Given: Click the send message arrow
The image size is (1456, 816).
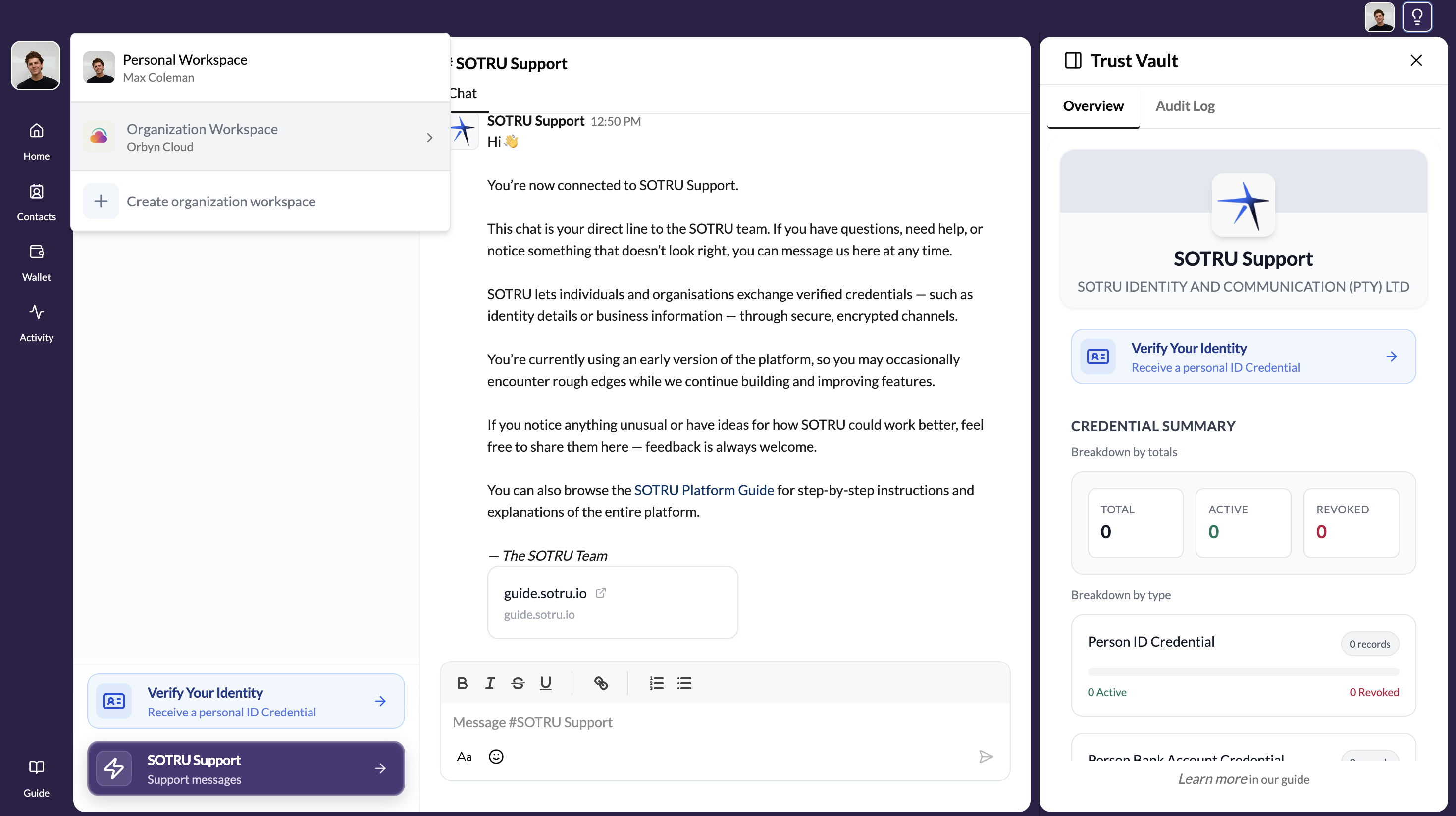Looking at the screenshot, I should (x=986, y=756).
